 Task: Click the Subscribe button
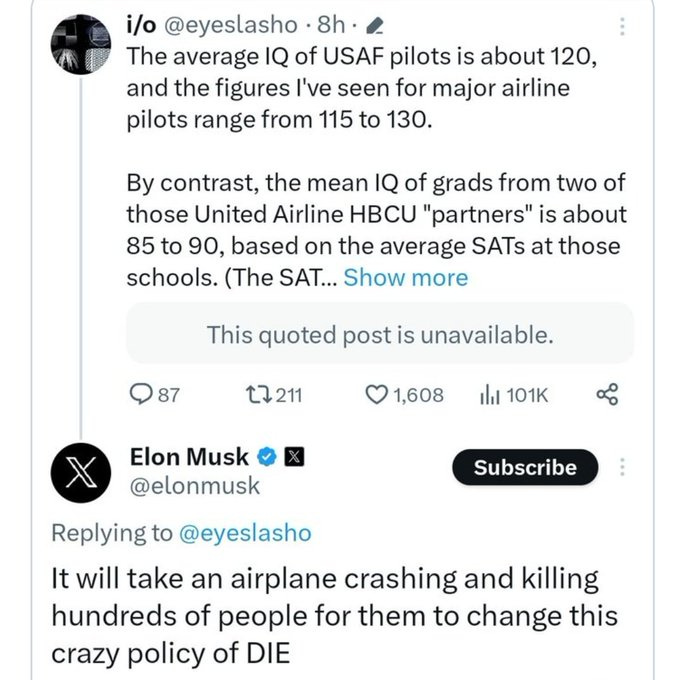pos(525,467)
